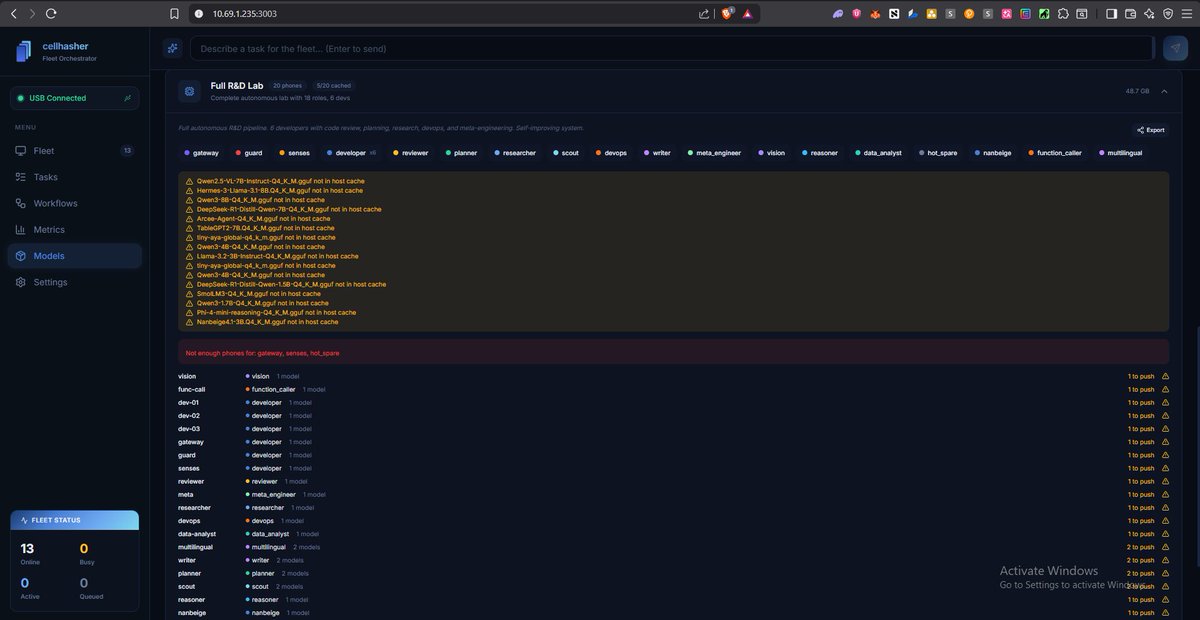Click the red dot beside guard role
Image resolution: width=1200 pixels, height=620 pixels.
[237, 153]
